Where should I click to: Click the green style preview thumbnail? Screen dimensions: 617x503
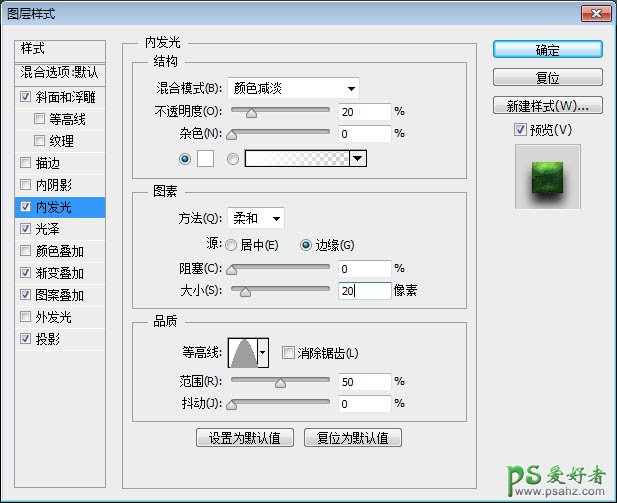coord(547,176)
